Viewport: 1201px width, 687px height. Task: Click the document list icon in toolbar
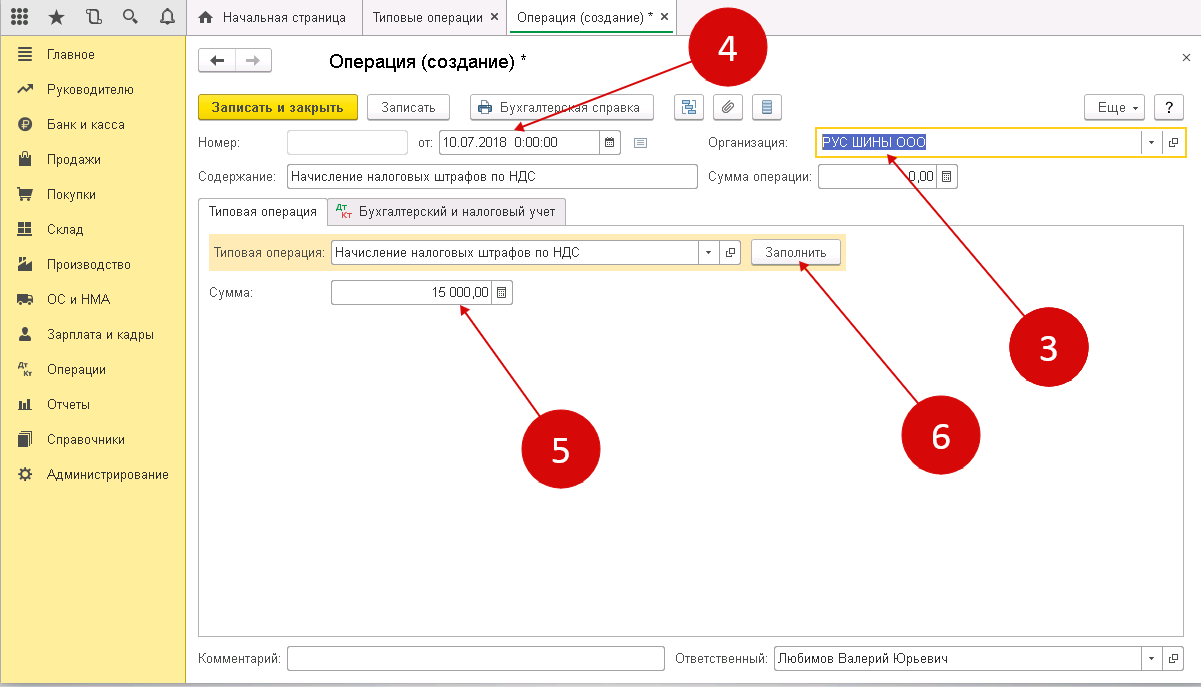click(x=767, y=107)
